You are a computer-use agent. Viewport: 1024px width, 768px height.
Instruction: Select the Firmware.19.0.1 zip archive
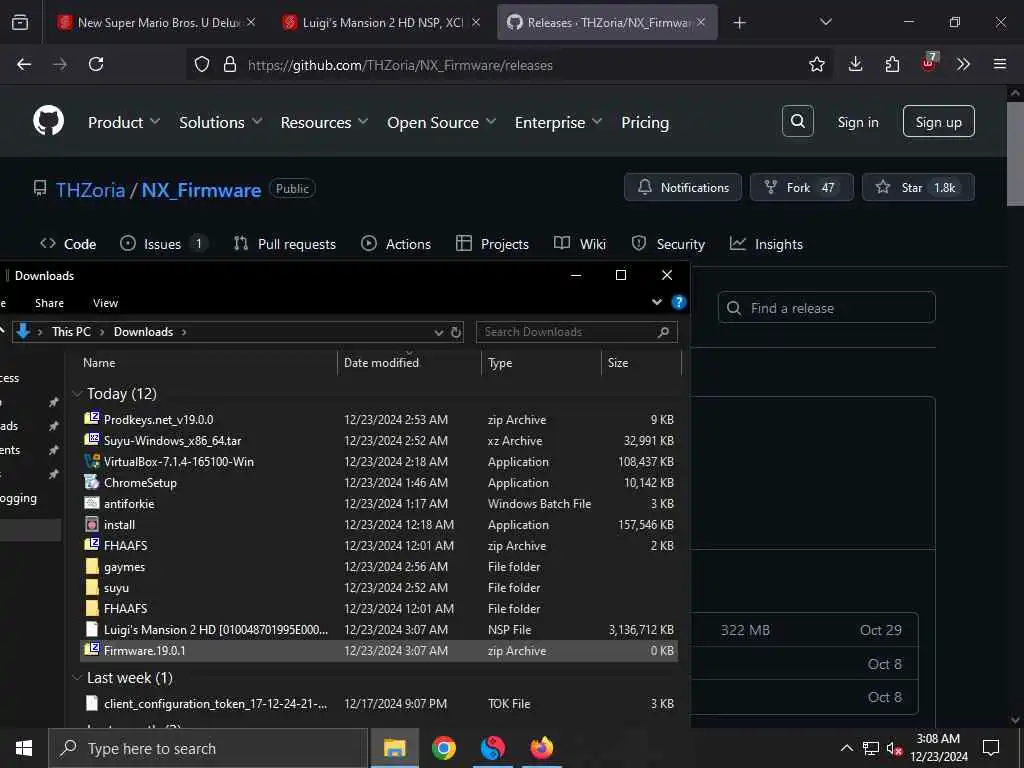coord(379,651)
